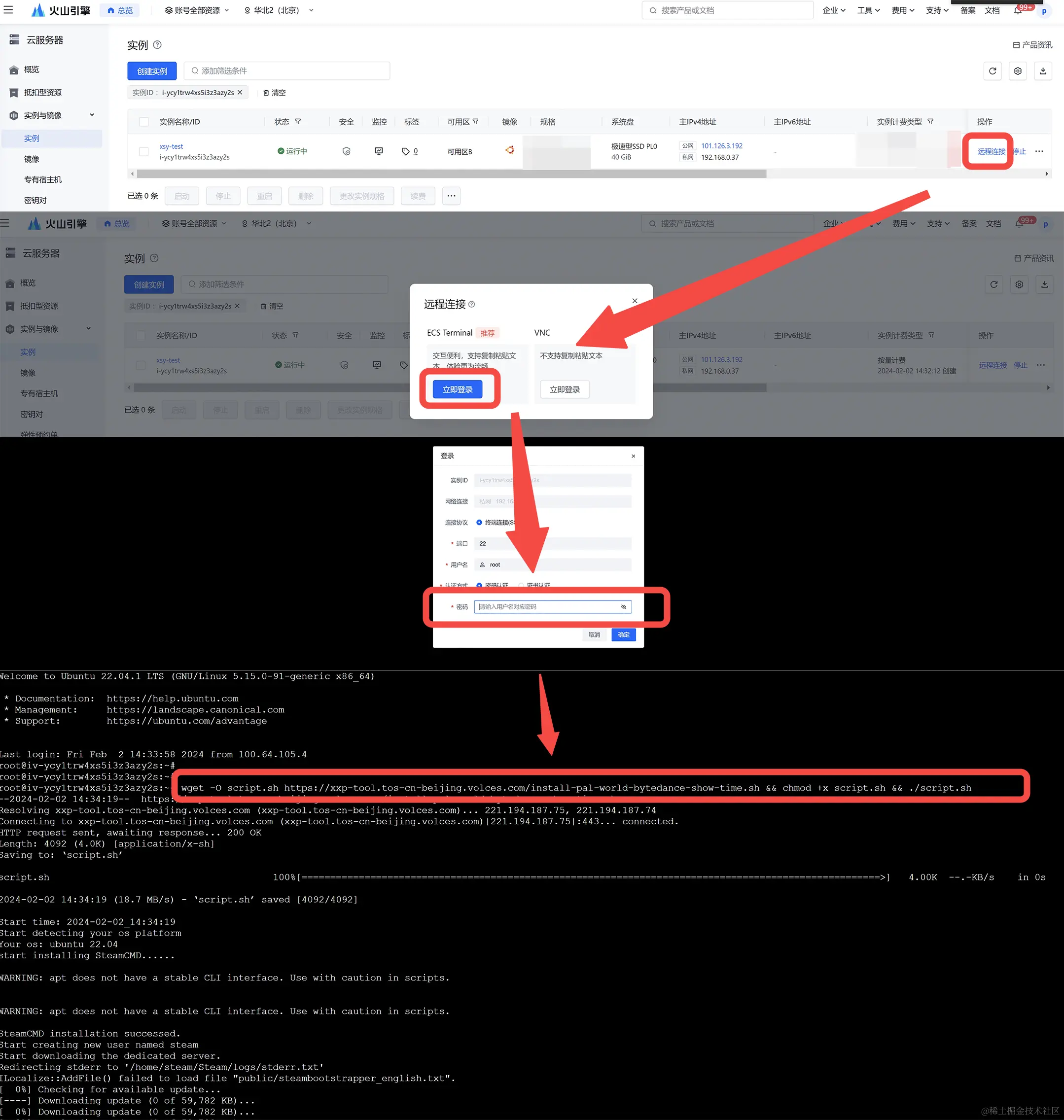This screenshot has width=1064, height=1120.
Task: Click the 端口 port field showing 22
Action: click(552, 543)
